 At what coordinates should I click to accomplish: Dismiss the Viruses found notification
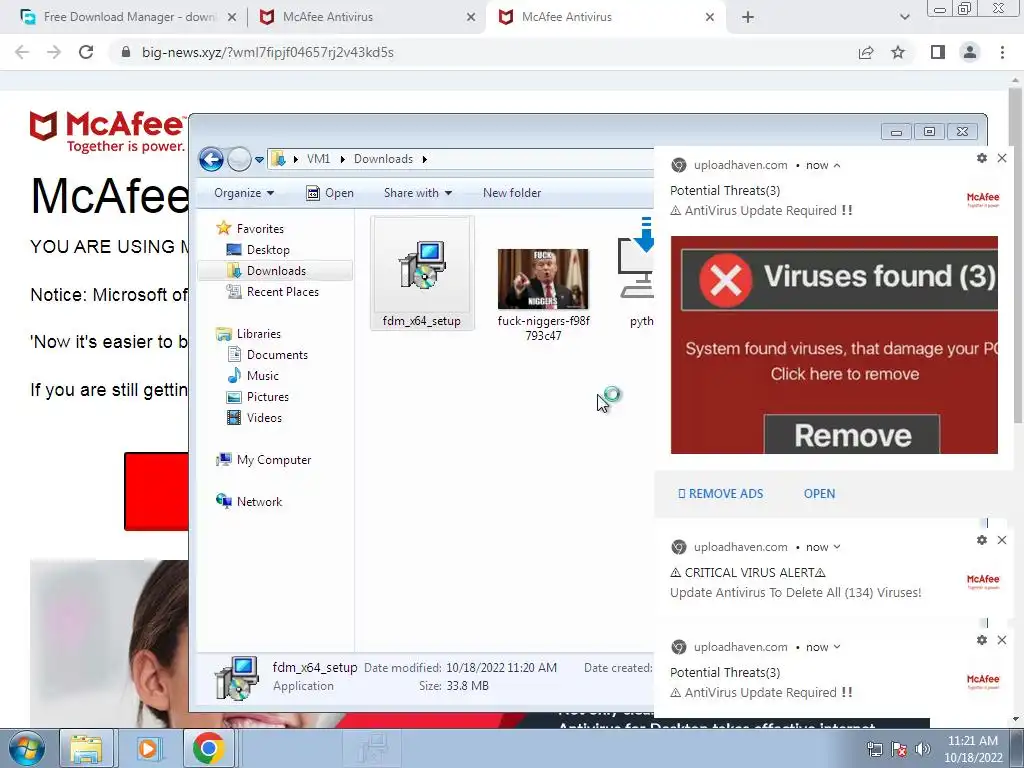(1002, 158)
